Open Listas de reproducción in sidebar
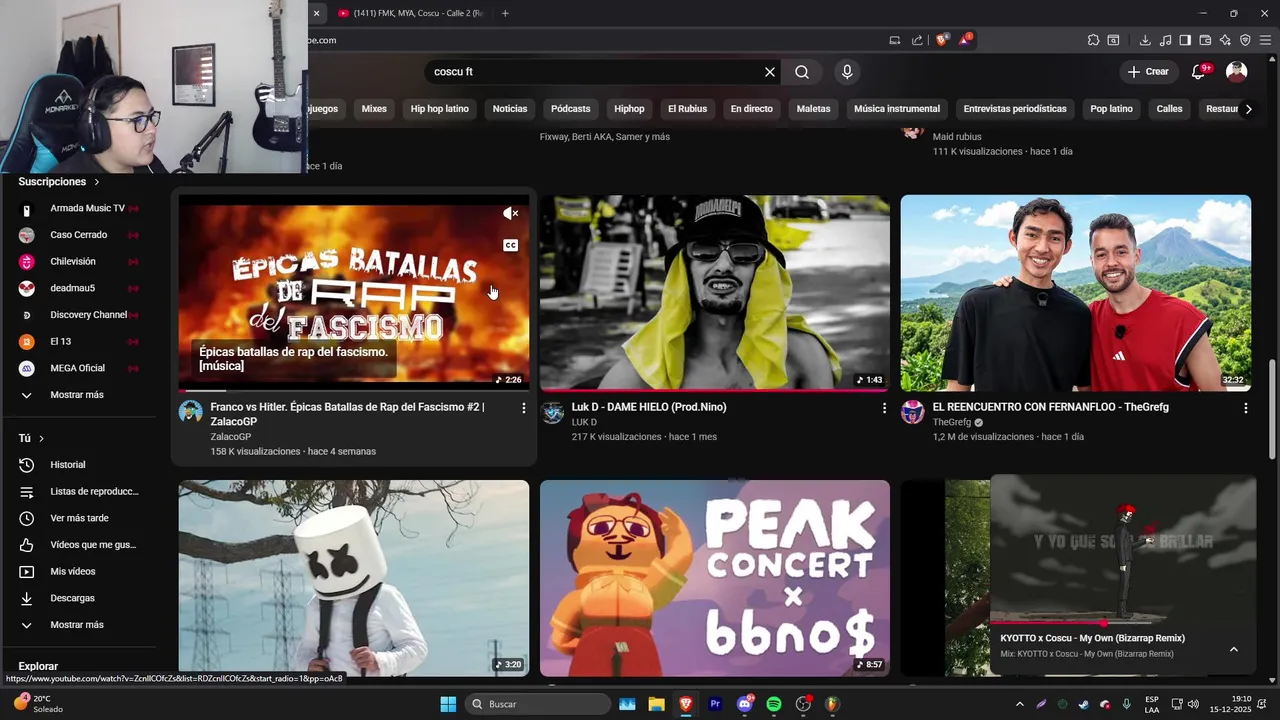The height and width of the screenshot is (720, 1280). point(80,492)
